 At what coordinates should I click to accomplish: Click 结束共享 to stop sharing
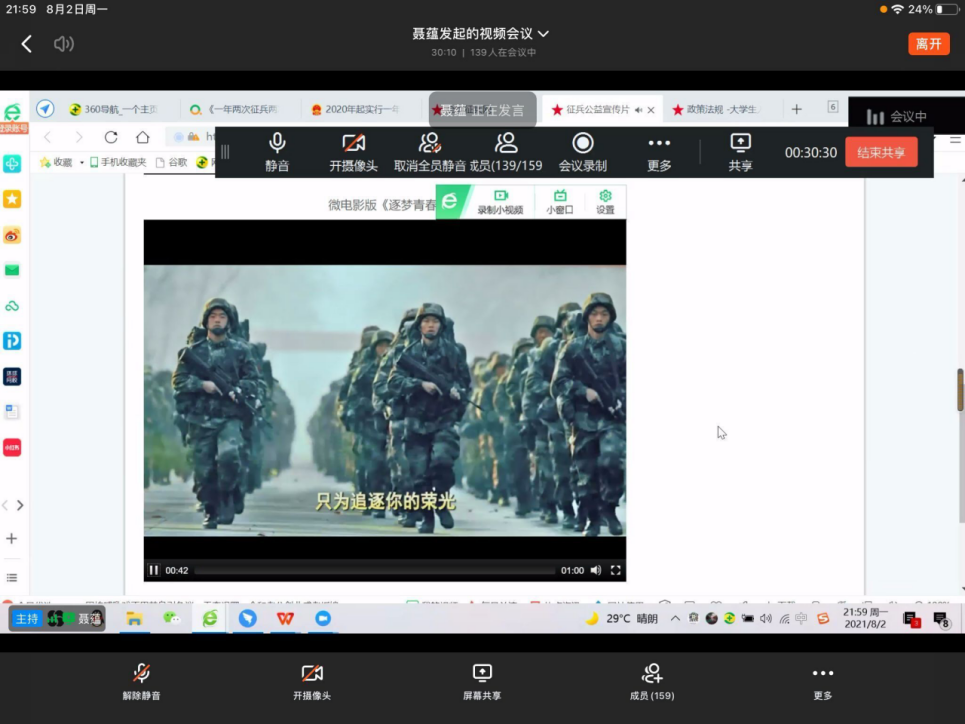click(881, 152)
